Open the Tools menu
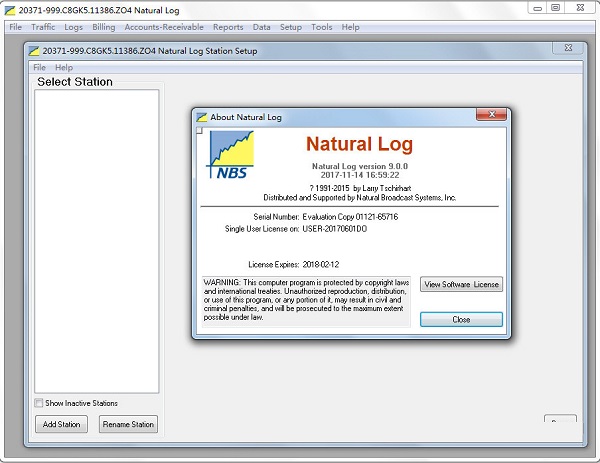The width and height of the screenshot is (600, 463). coord(321,27)
